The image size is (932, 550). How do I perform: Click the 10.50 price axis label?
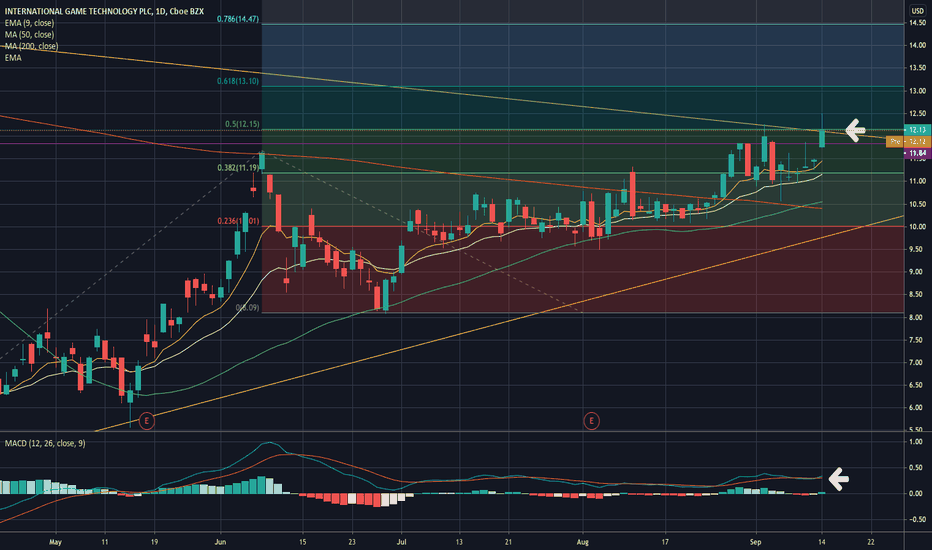pos(917,204)
